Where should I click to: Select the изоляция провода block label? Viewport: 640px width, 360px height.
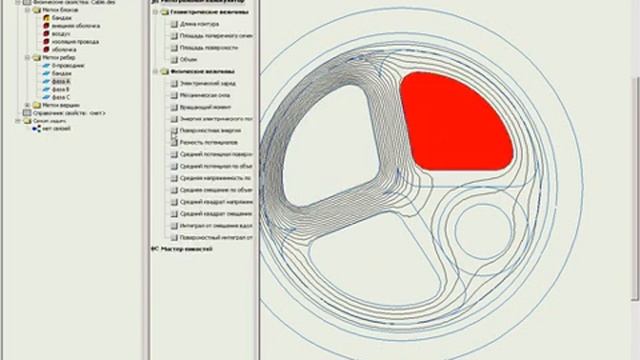click(75, 42)
